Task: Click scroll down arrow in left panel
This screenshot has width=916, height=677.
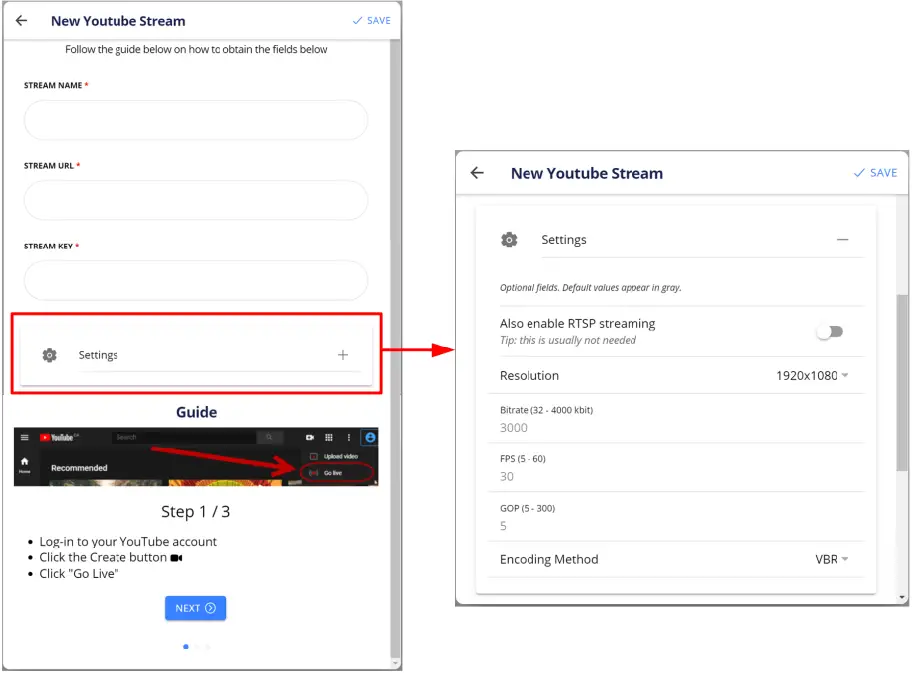Action: [x=395, y=664]
